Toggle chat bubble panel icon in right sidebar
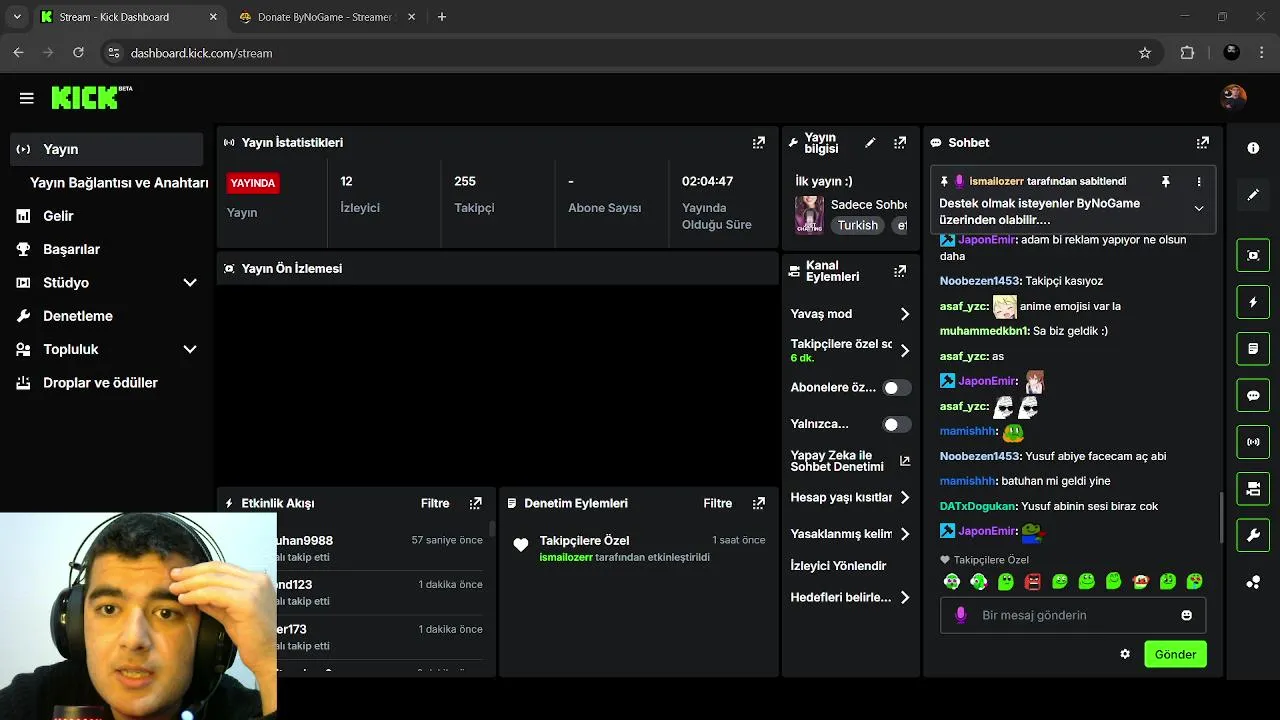Viewport: 1280px width, 720px height. point(1253,395)
